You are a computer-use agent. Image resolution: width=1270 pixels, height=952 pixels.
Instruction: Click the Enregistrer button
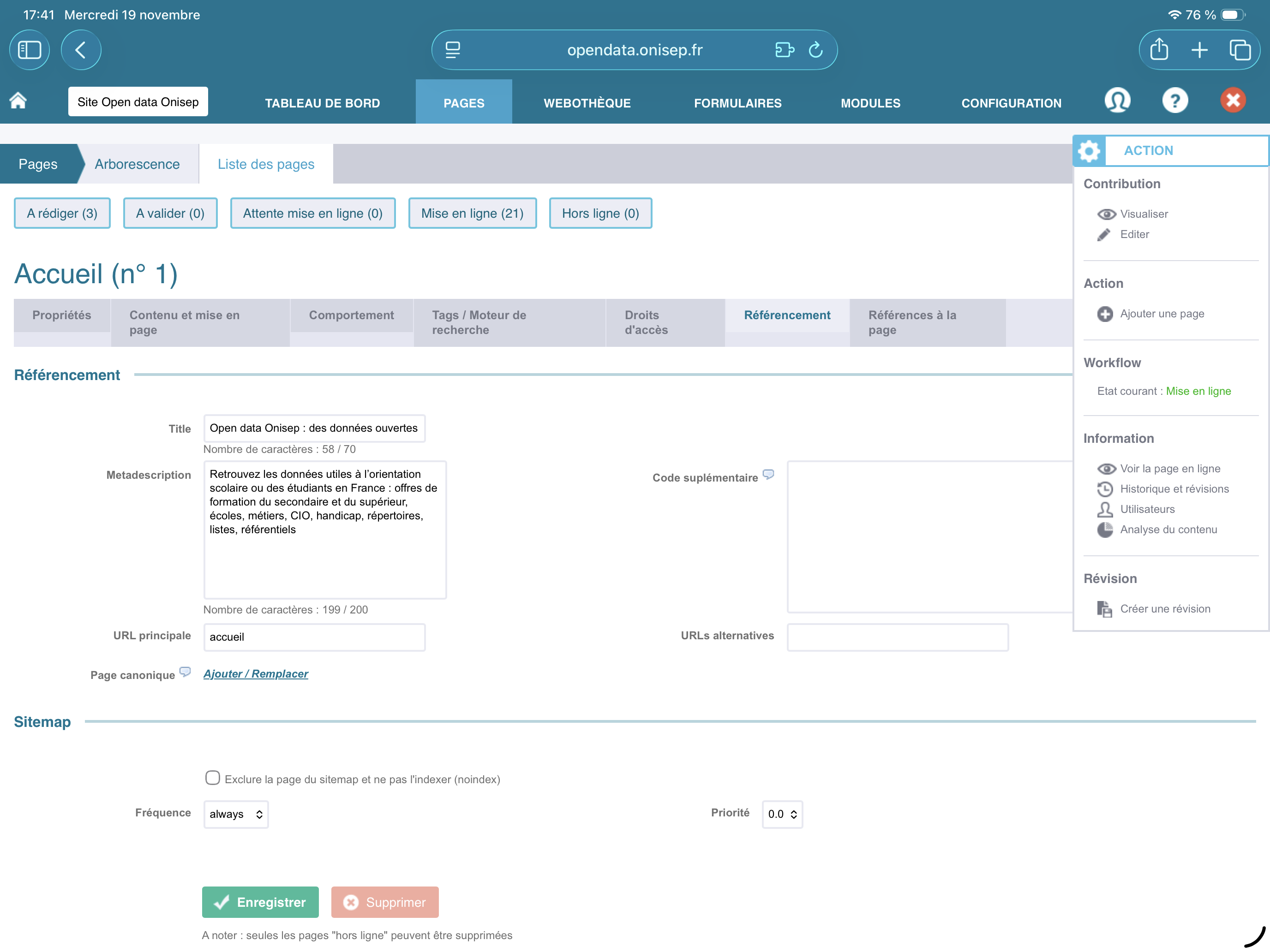click(x=260, y=902)
